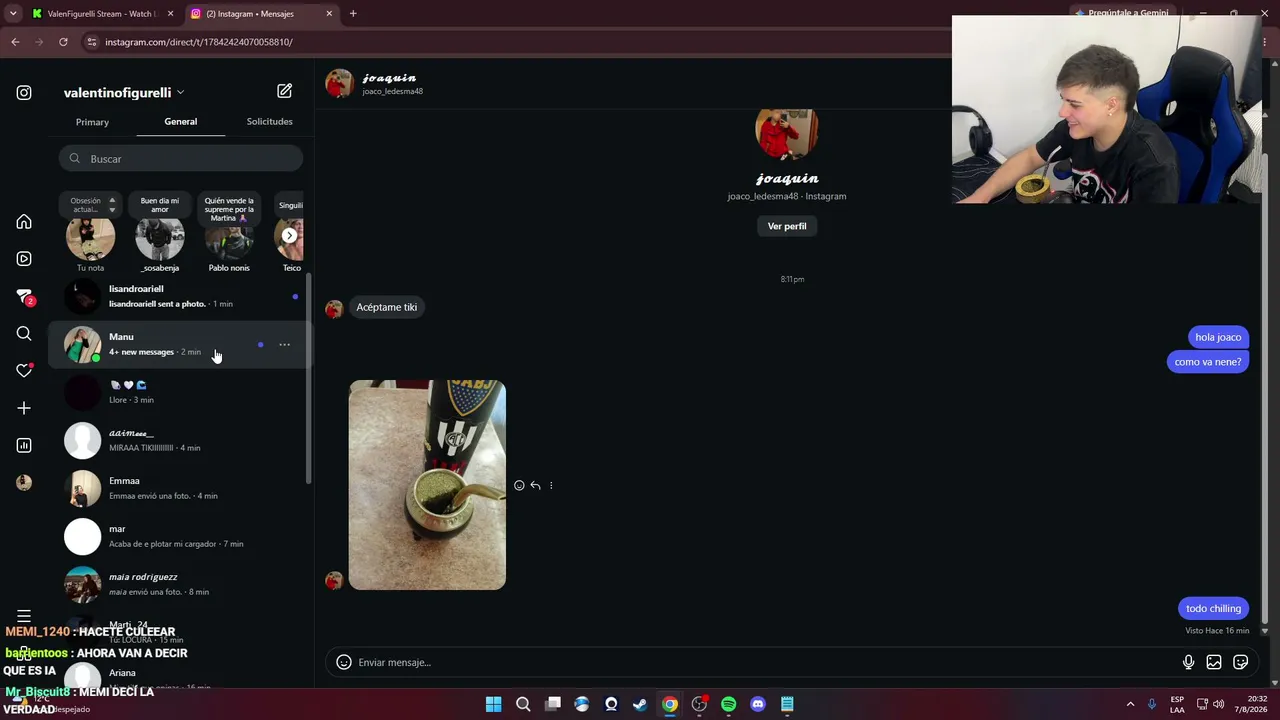Image resolution: width=1280 pixels, height=720 pixels.
Task: Open the conversation with mar
Action: 181,537
